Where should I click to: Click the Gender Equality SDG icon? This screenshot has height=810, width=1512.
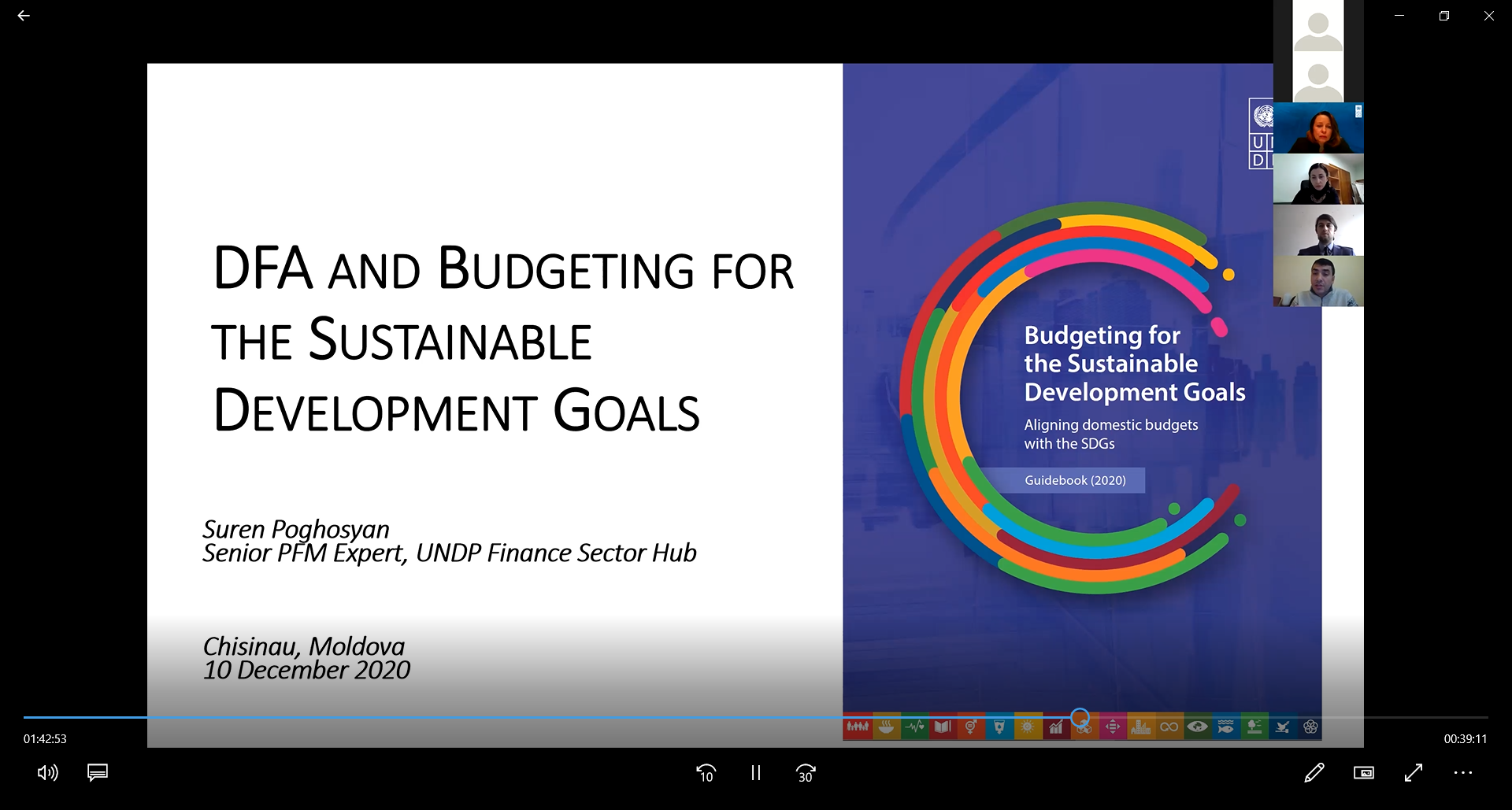tap(971, 727)
